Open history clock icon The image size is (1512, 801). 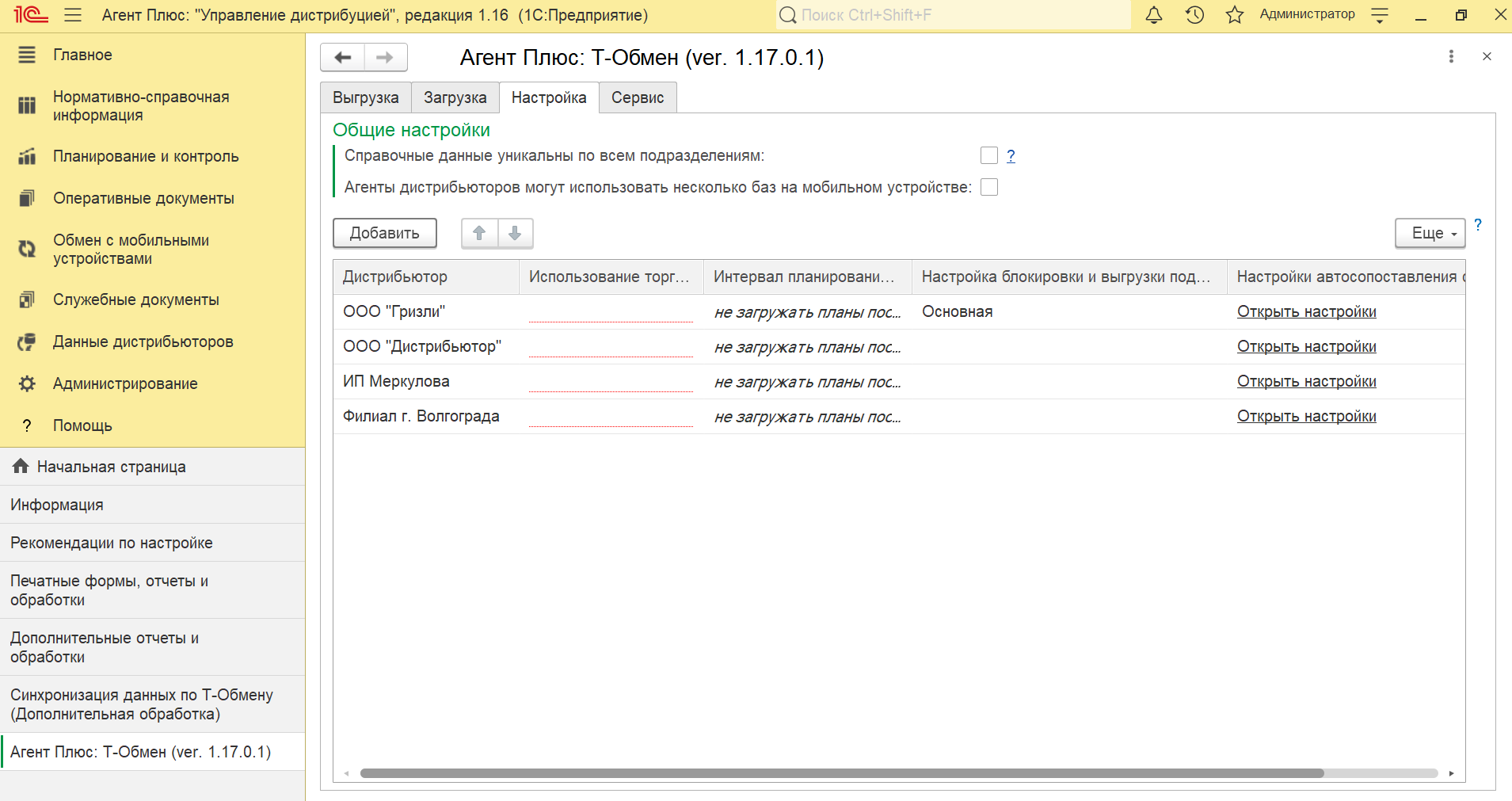click(x=1194, y=15)
